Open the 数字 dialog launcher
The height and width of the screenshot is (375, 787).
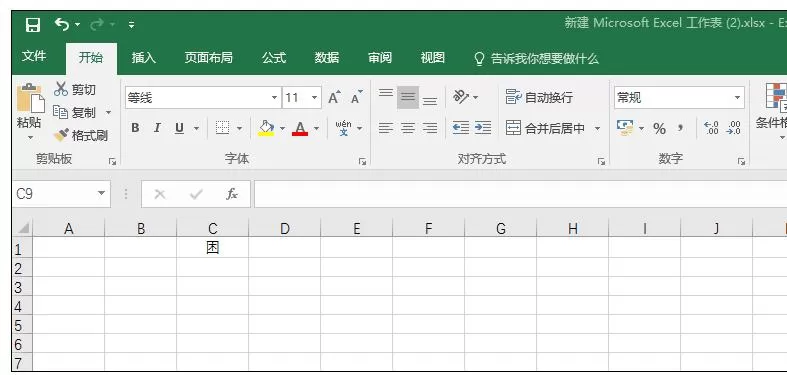(741, 162)
